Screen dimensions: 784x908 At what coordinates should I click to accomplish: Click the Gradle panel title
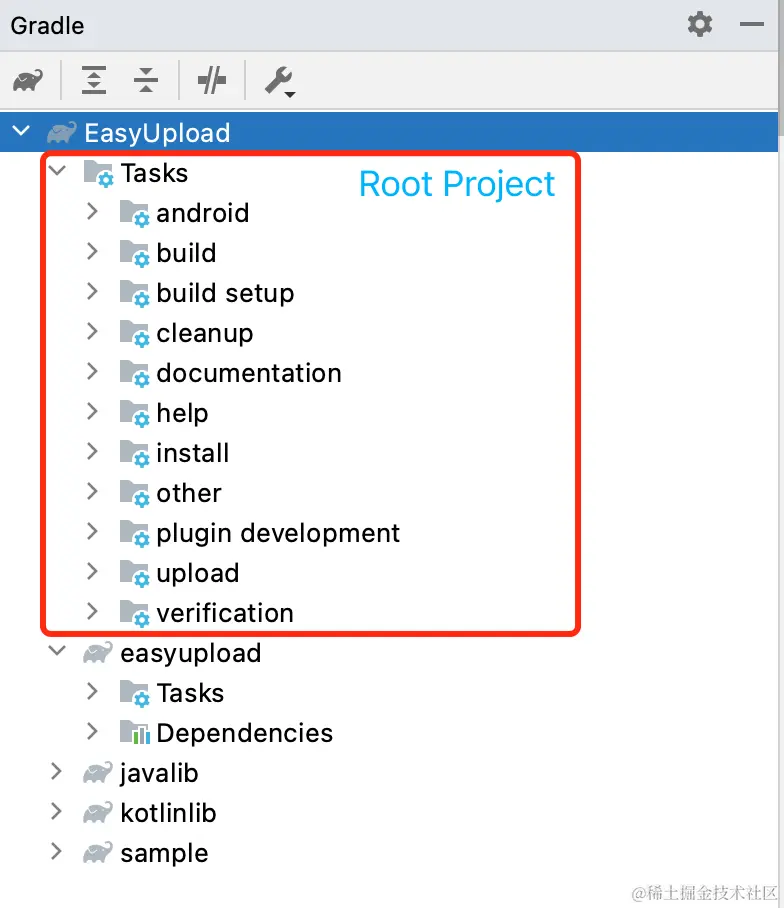click(47, 25)
